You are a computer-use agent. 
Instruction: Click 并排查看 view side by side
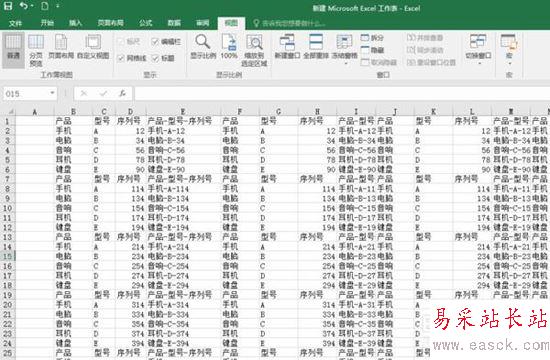[x=425, y=38]
